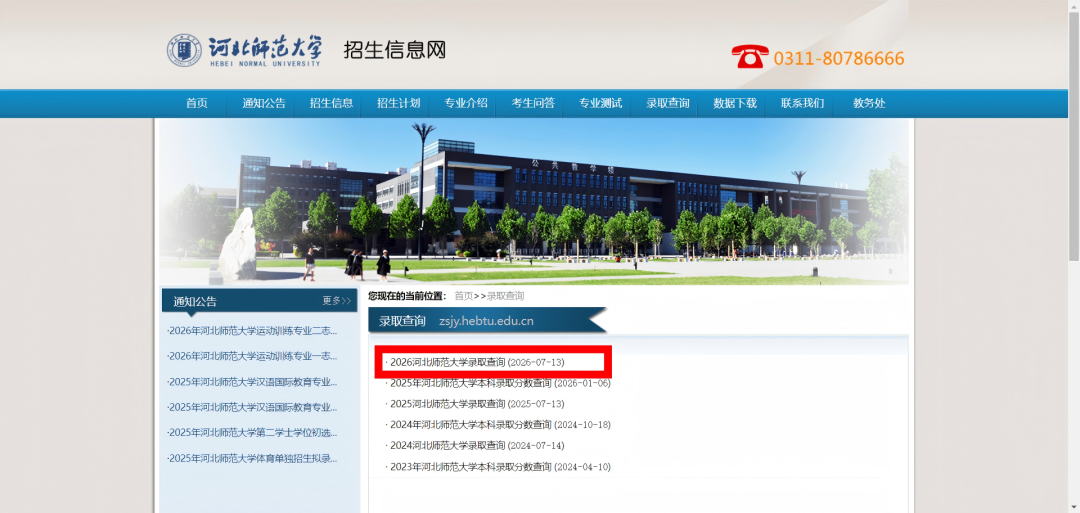Go to 招生信息 in navigation bar
The image size is (1080, 513).
pos(331,103)
